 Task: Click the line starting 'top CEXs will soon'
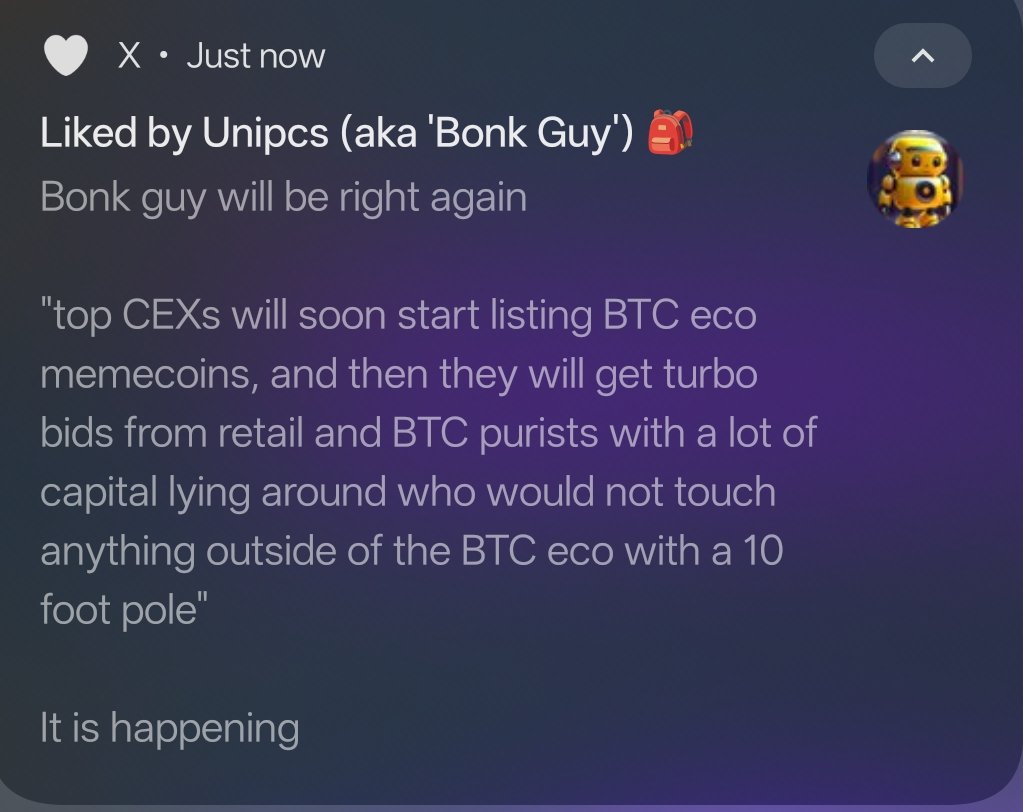(x=399, y=316)
